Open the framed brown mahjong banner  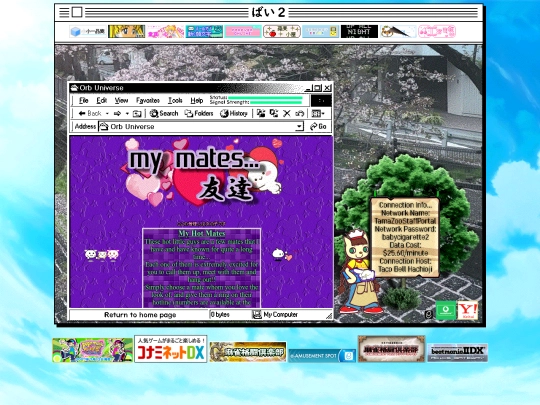tap(392, 349)
